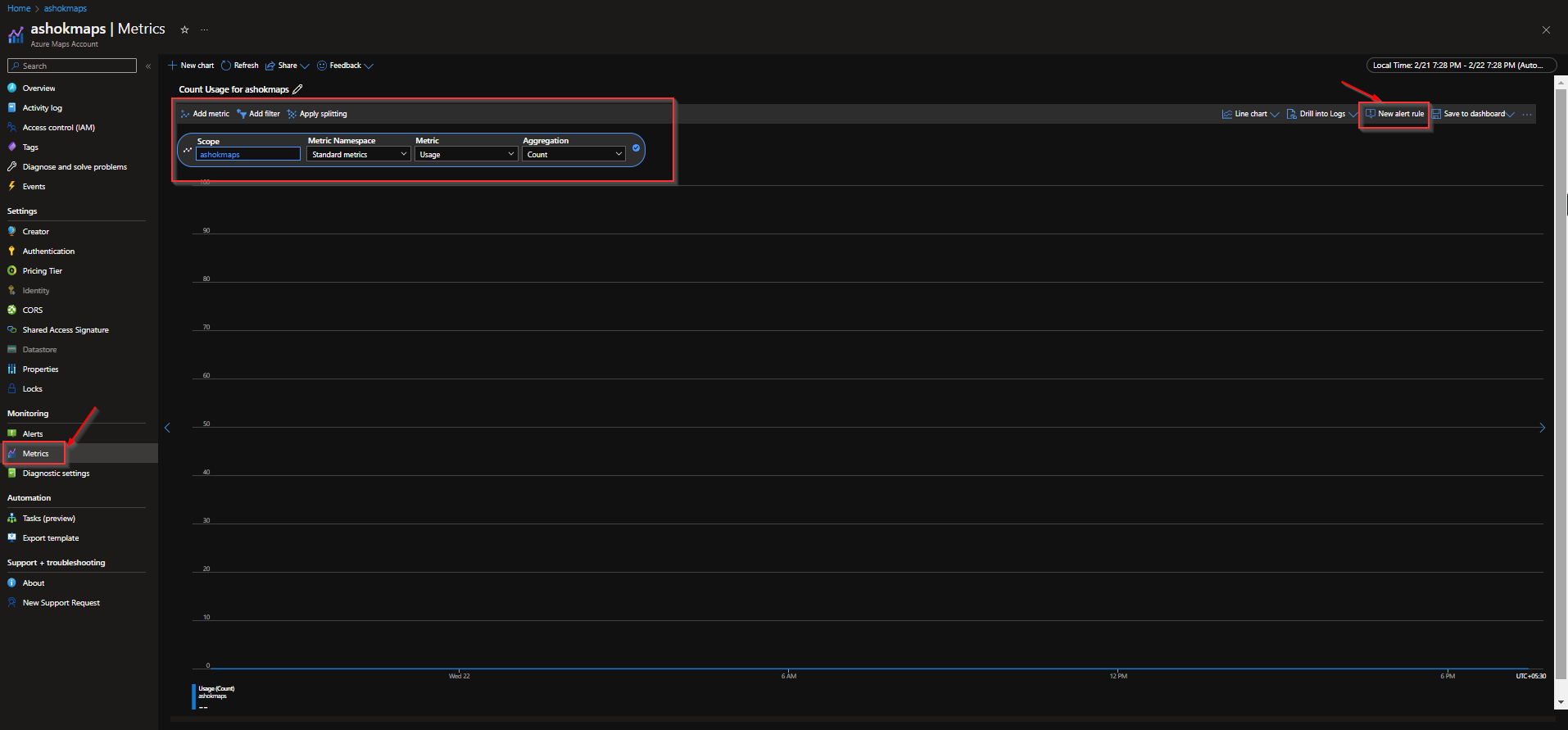Click the Home breadcrumb link
Viewport: 1568px width, 730px height.
point(19,8)
